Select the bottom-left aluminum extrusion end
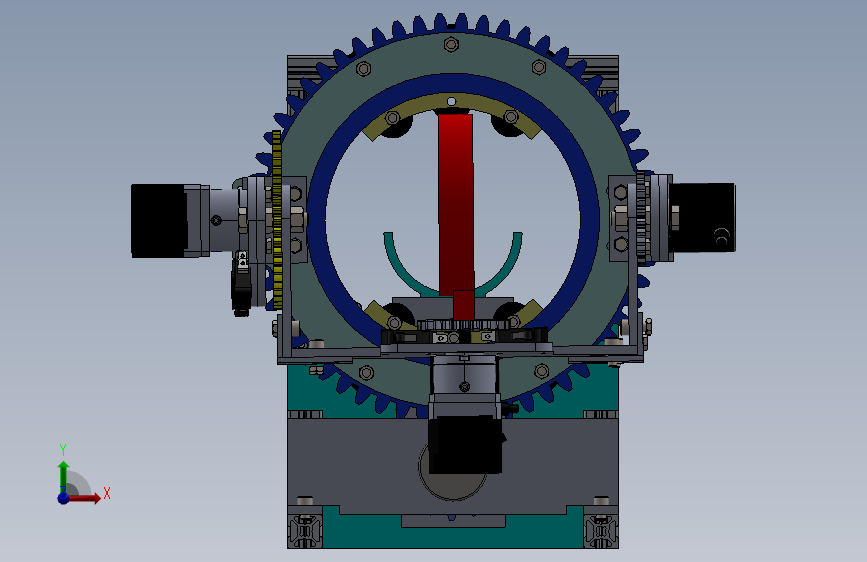 pos(305,532)
